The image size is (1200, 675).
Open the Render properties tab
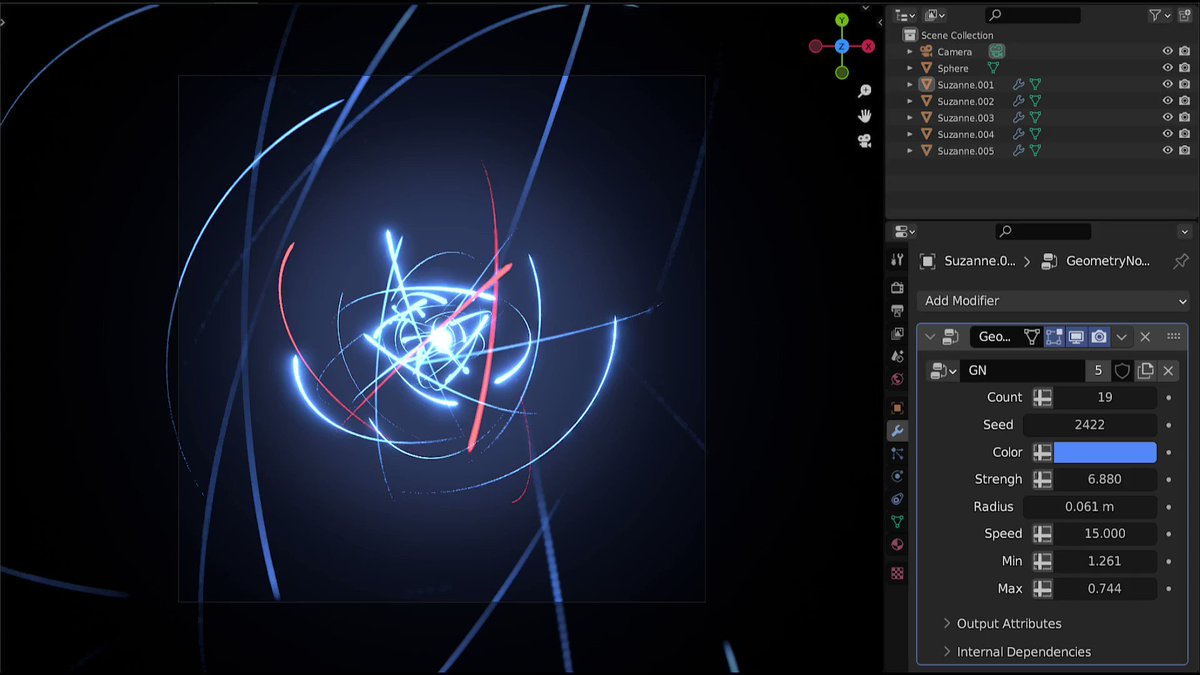tap(897, 287)
